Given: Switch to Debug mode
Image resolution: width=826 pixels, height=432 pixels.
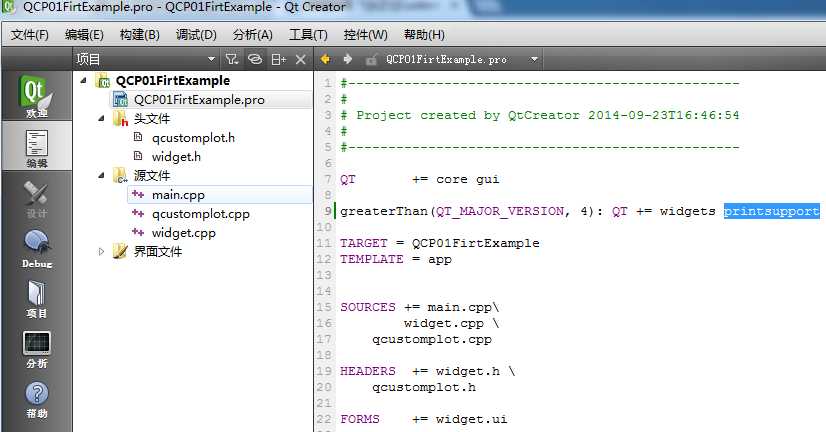Looking at the screenshot, I should click(x=36, y=249).
